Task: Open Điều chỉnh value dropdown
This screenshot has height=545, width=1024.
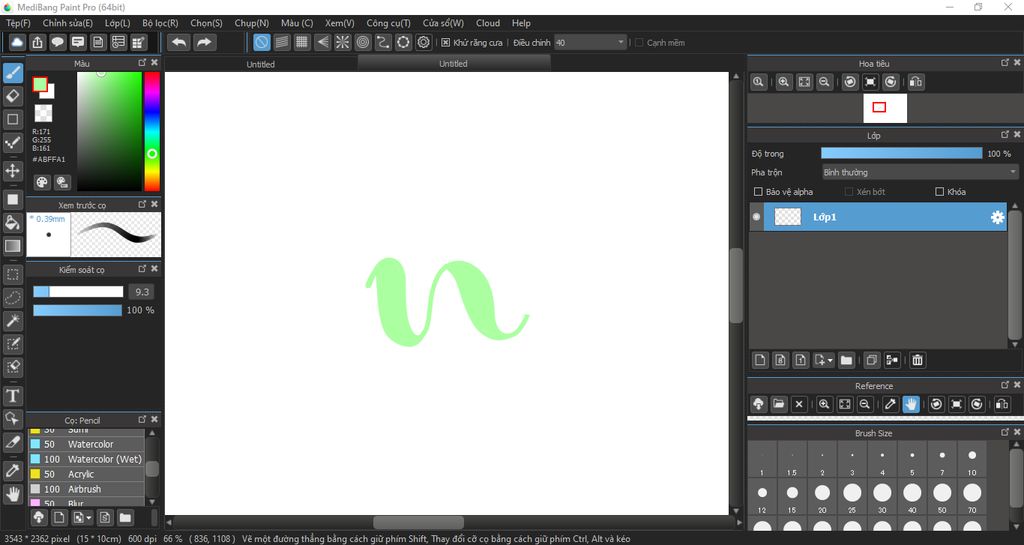Action: coord(620,42)
